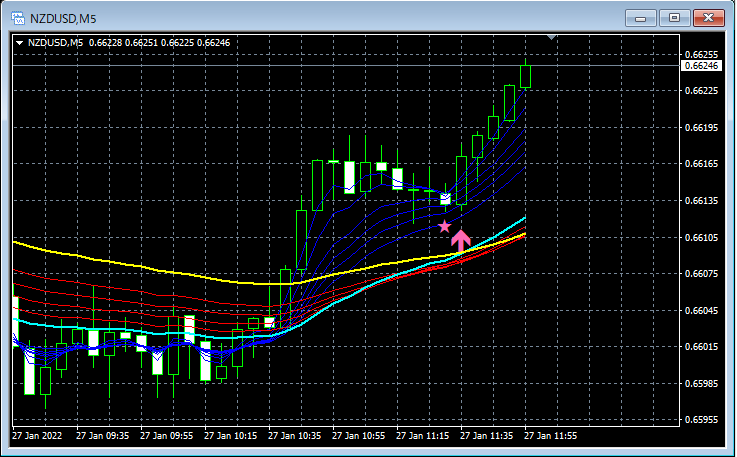Maximize the NZDUSD,M5 chart window
Image resolution: width=737 pixels, height=457 pixels.
pos(674,18)
